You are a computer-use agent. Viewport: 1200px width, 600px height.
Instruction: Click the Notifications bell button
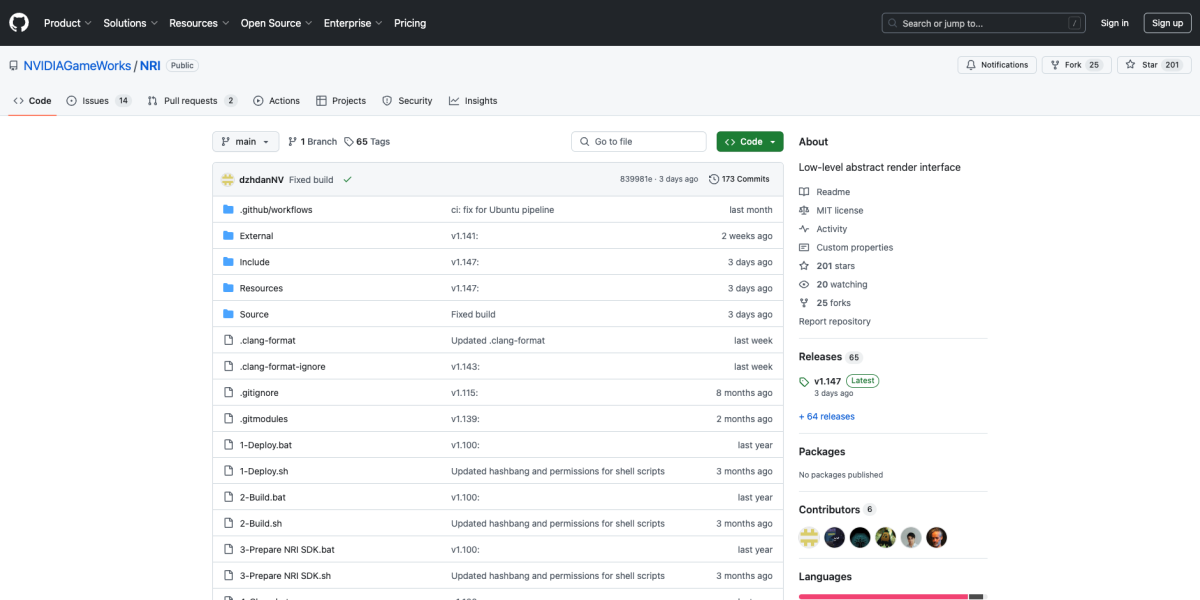[996, 65]
